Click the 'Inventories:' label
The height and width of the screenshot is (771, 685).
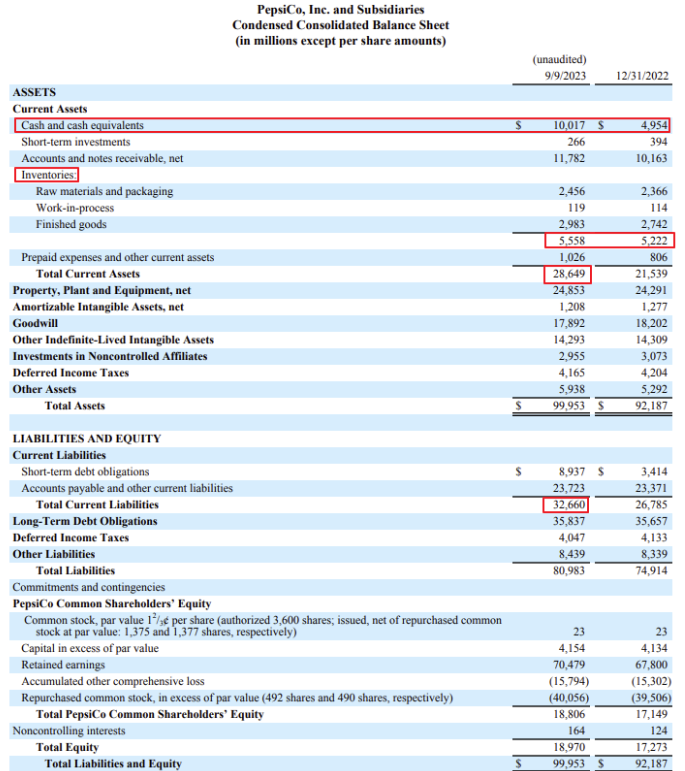point(48,175)
